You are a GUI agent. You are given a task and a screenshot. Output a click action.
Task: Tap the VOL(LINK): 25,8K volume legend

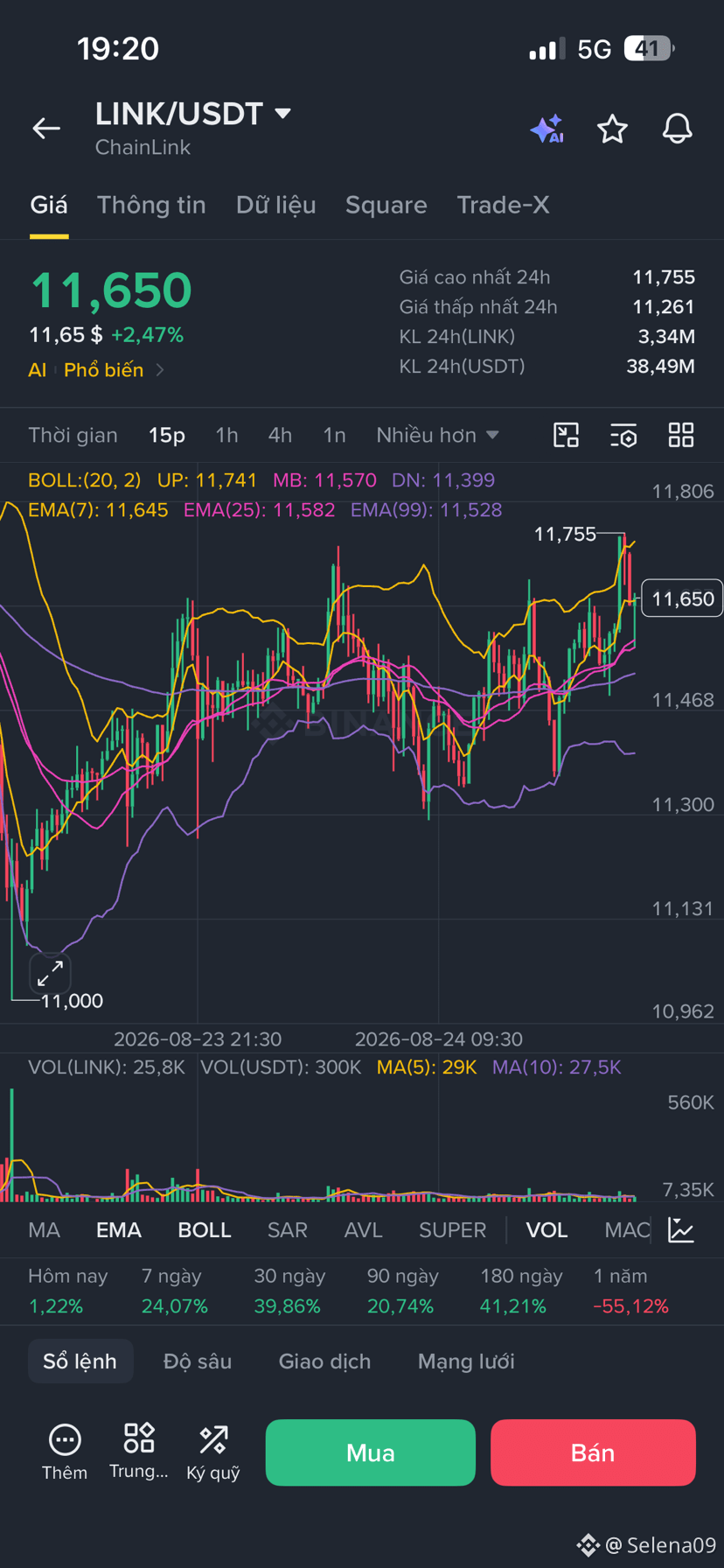tap(107, 1067)
